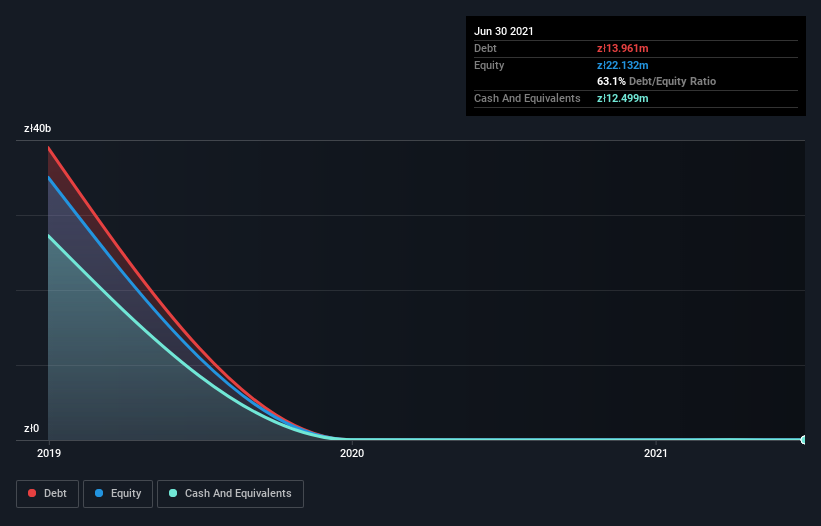Toggle Cash And Equivalents legend button

pyautogui.click(x=230, y=494)
